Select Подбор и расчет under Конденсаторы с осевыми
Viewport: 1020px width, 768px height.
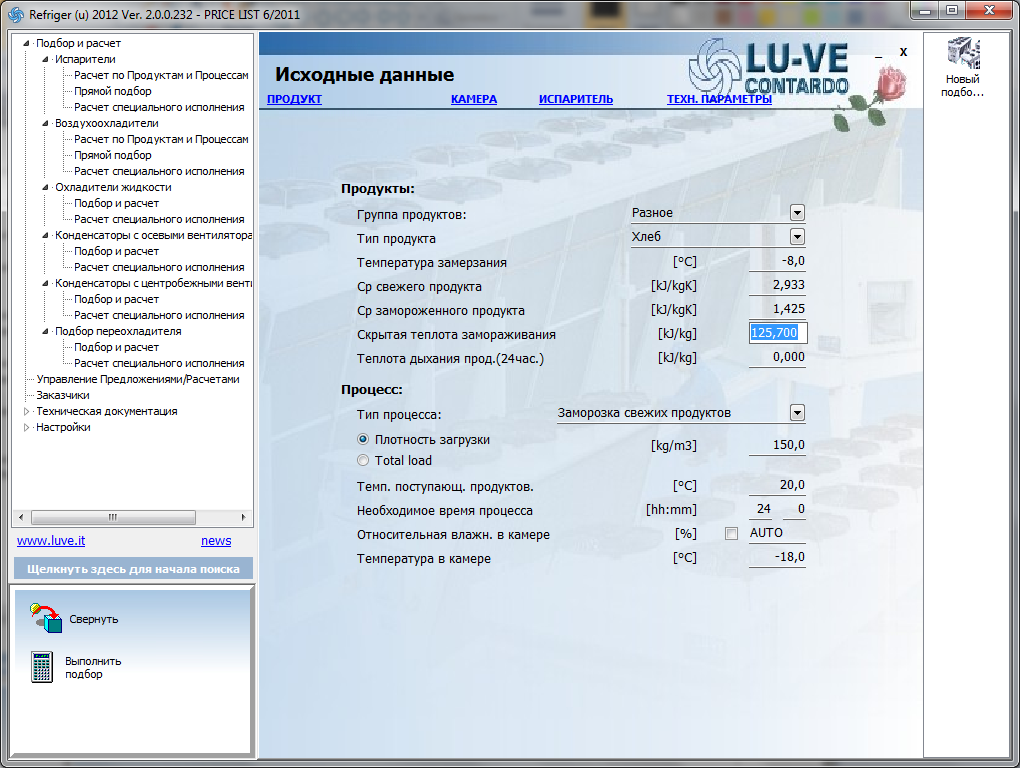point(116,252)
